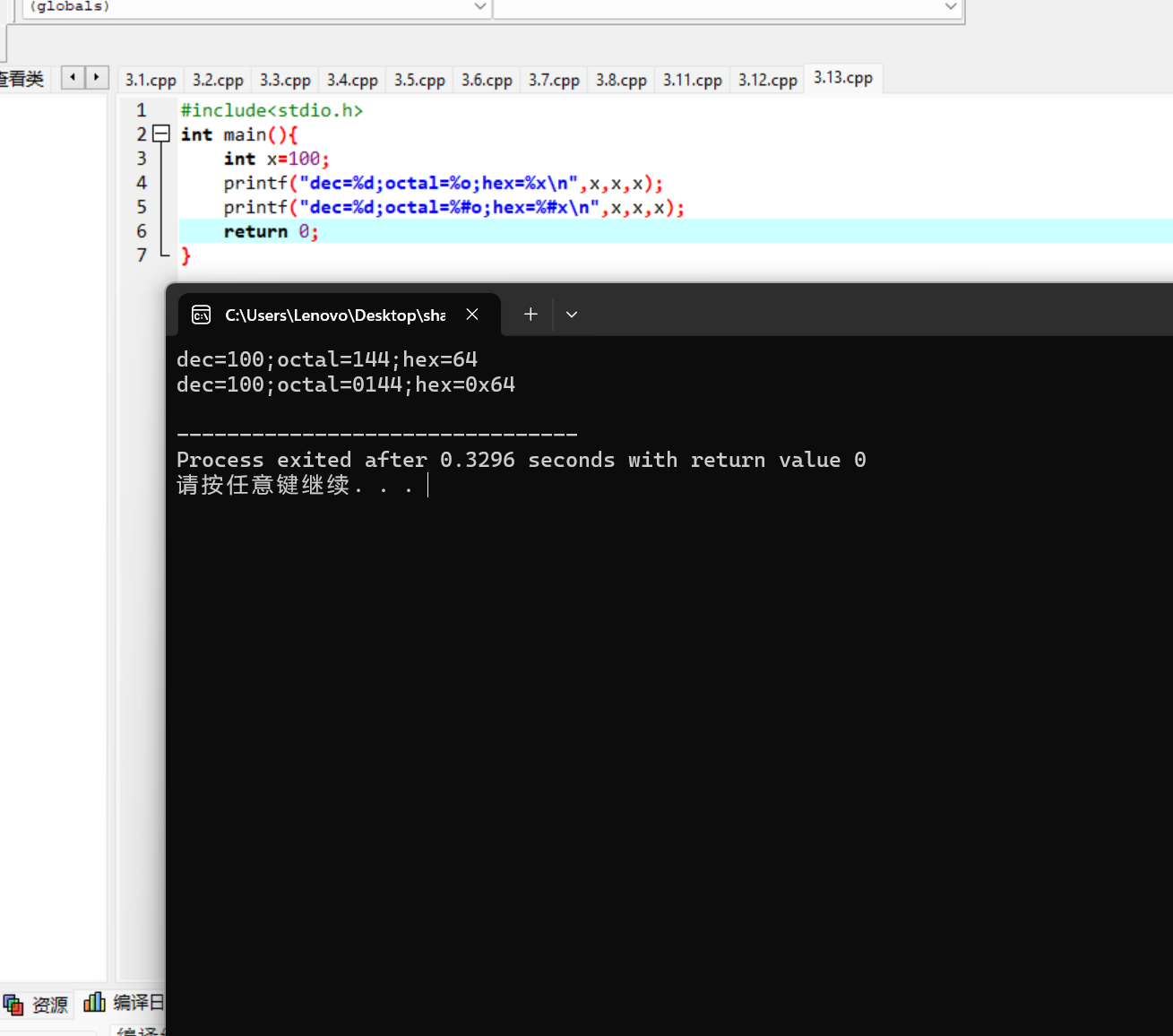Viewport: 1173px width, 1036px height.
Task: Click the console output line with hex=0x64
Action: coord(346,384)
